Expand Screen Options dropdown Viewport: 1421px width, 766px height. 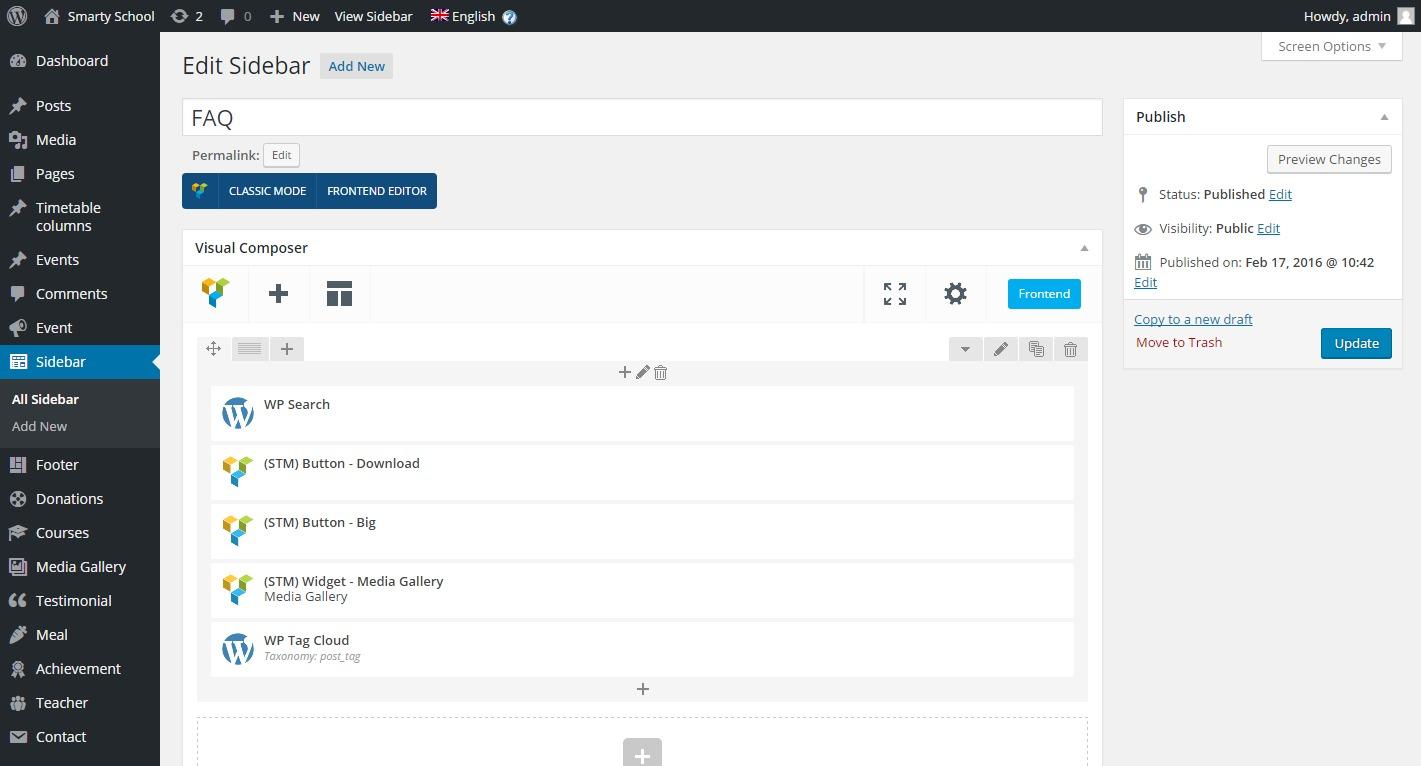click(x=1331, y=46)
